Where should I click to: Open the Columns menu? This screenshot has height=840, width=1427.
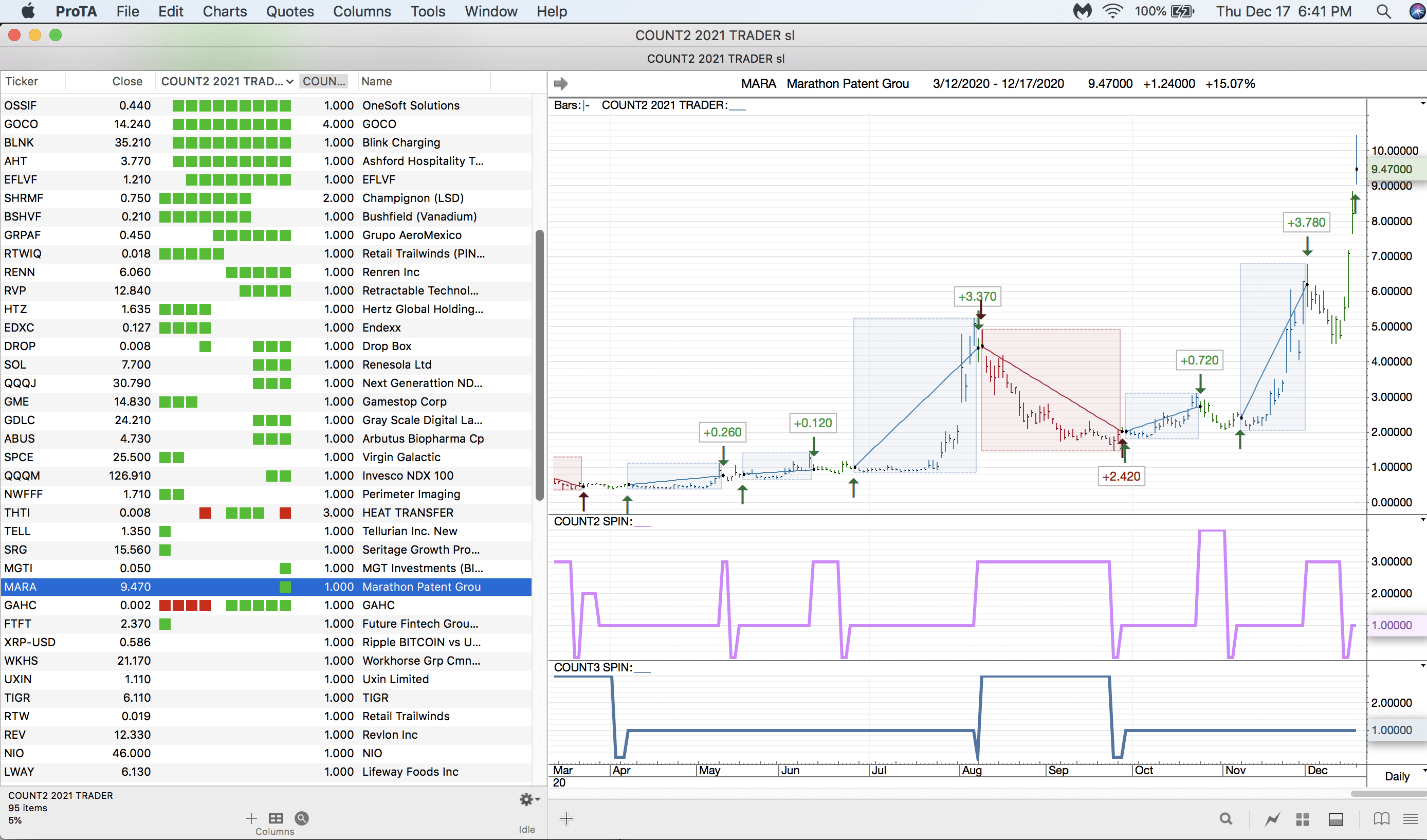(362, 11)
